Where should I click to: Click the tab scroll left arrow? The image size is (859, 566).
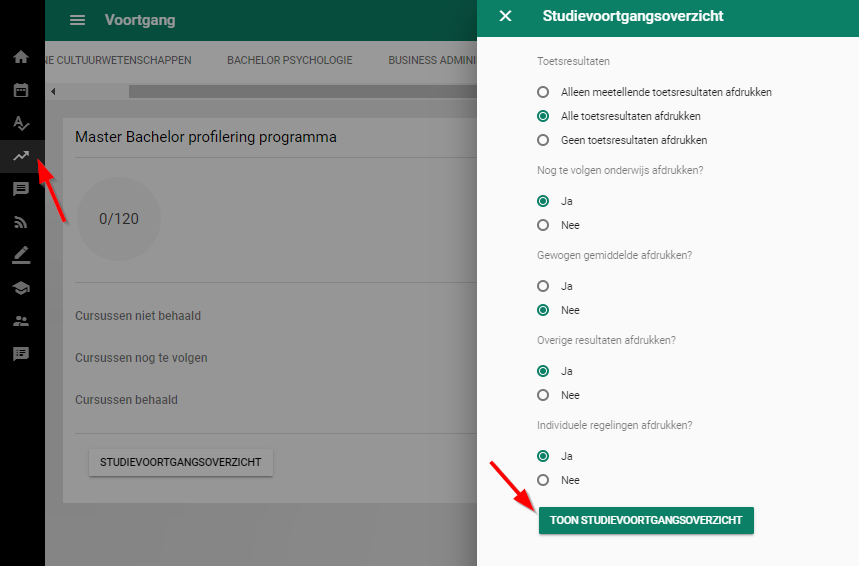coord(53,92)
